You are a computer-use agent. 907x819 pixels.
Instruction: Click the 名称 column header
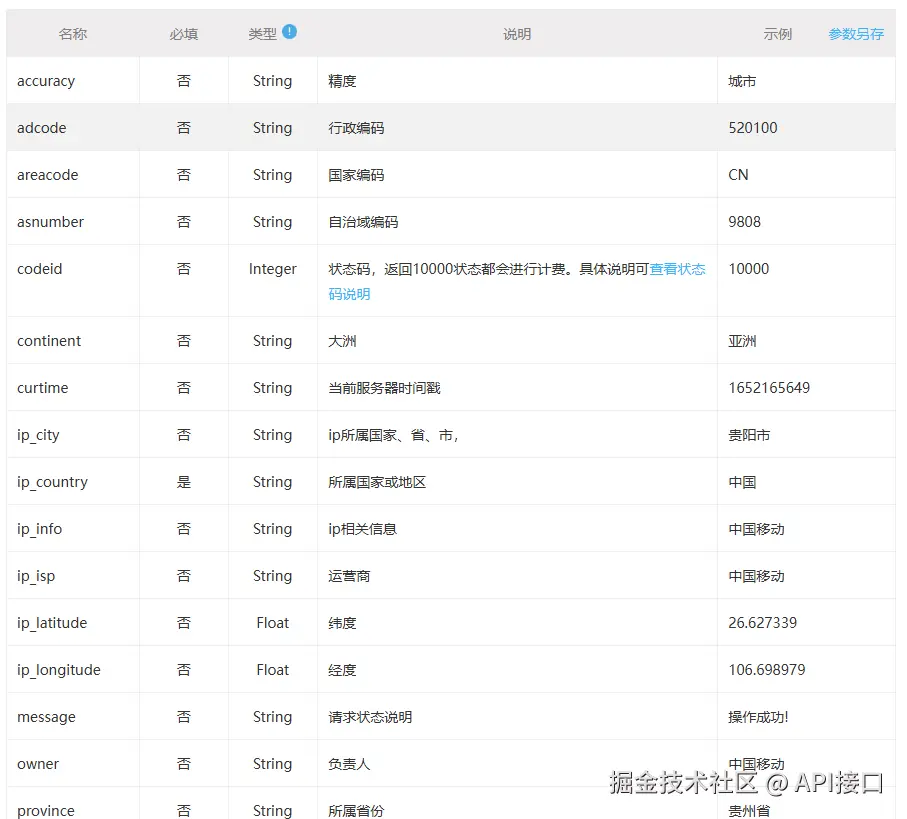(73, 34)
